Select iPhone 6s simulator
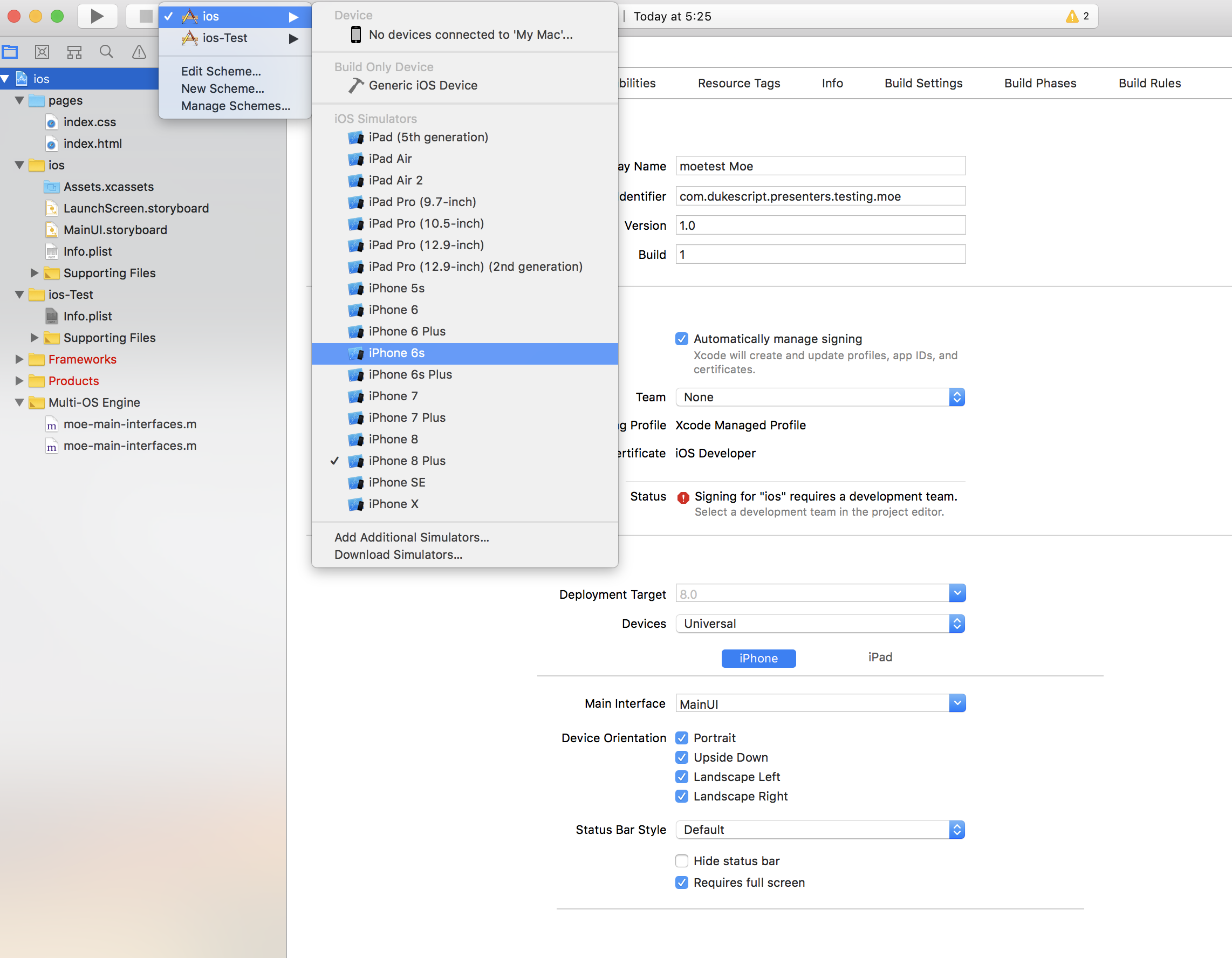The width and height of the screenshot is (1232, 958). click(x=396, y=353)
